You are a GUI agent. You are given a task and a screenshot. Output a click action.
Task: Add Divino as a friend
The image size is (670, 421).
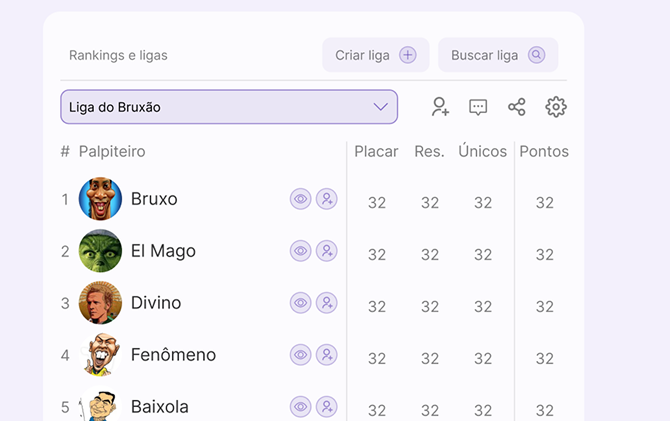click(x=327, y=303)
